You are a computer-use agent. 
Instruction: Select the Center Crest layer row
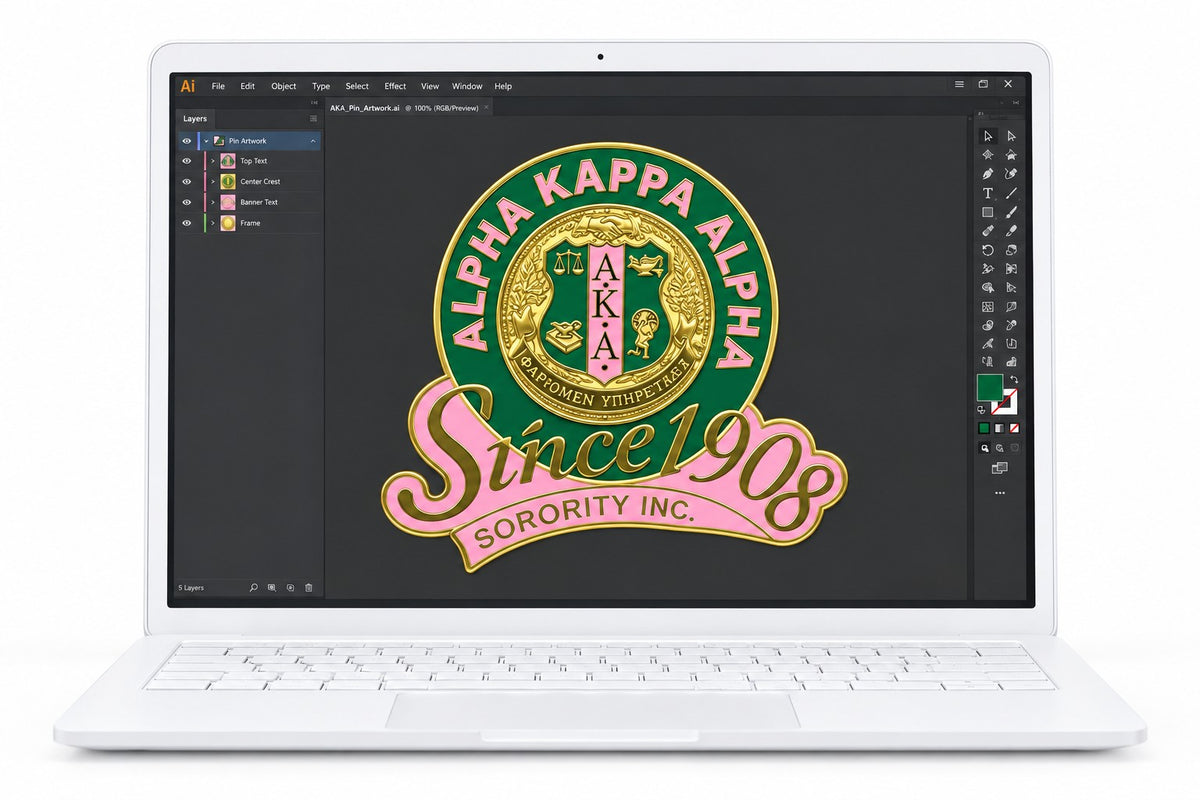tap(250, 182)
